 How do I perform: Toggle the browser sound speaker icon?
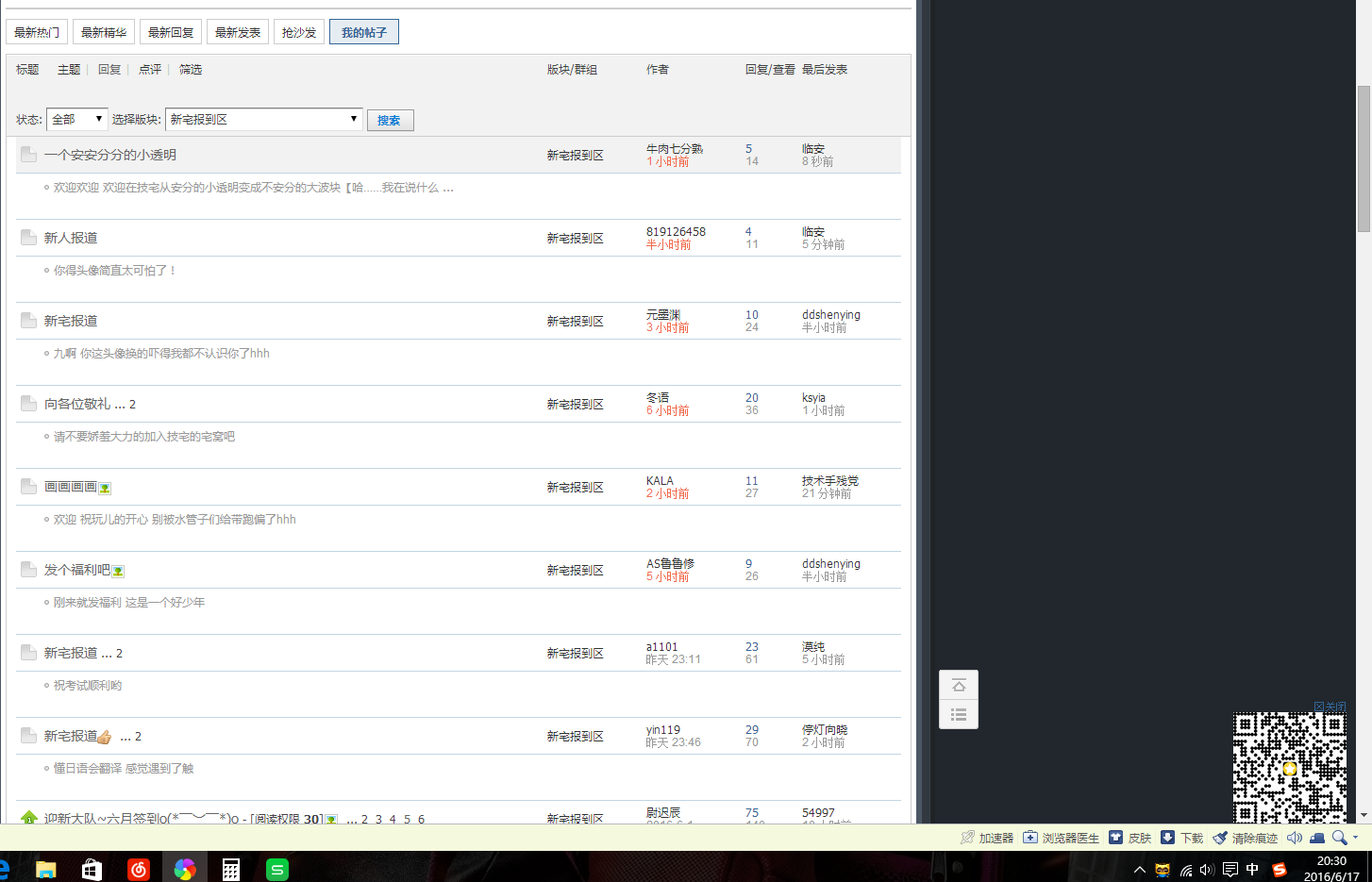tap(1295, 838)
